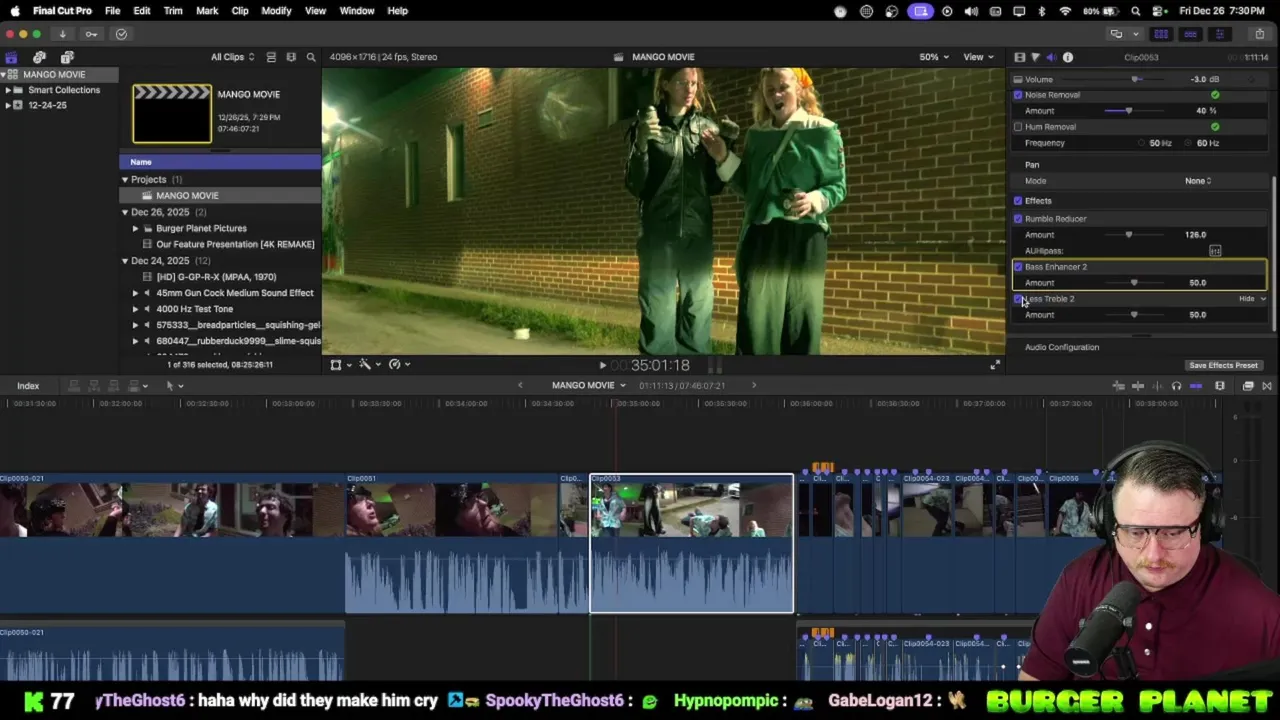Toggle timeline solo headphones icon

click(x=1176, y=386)
